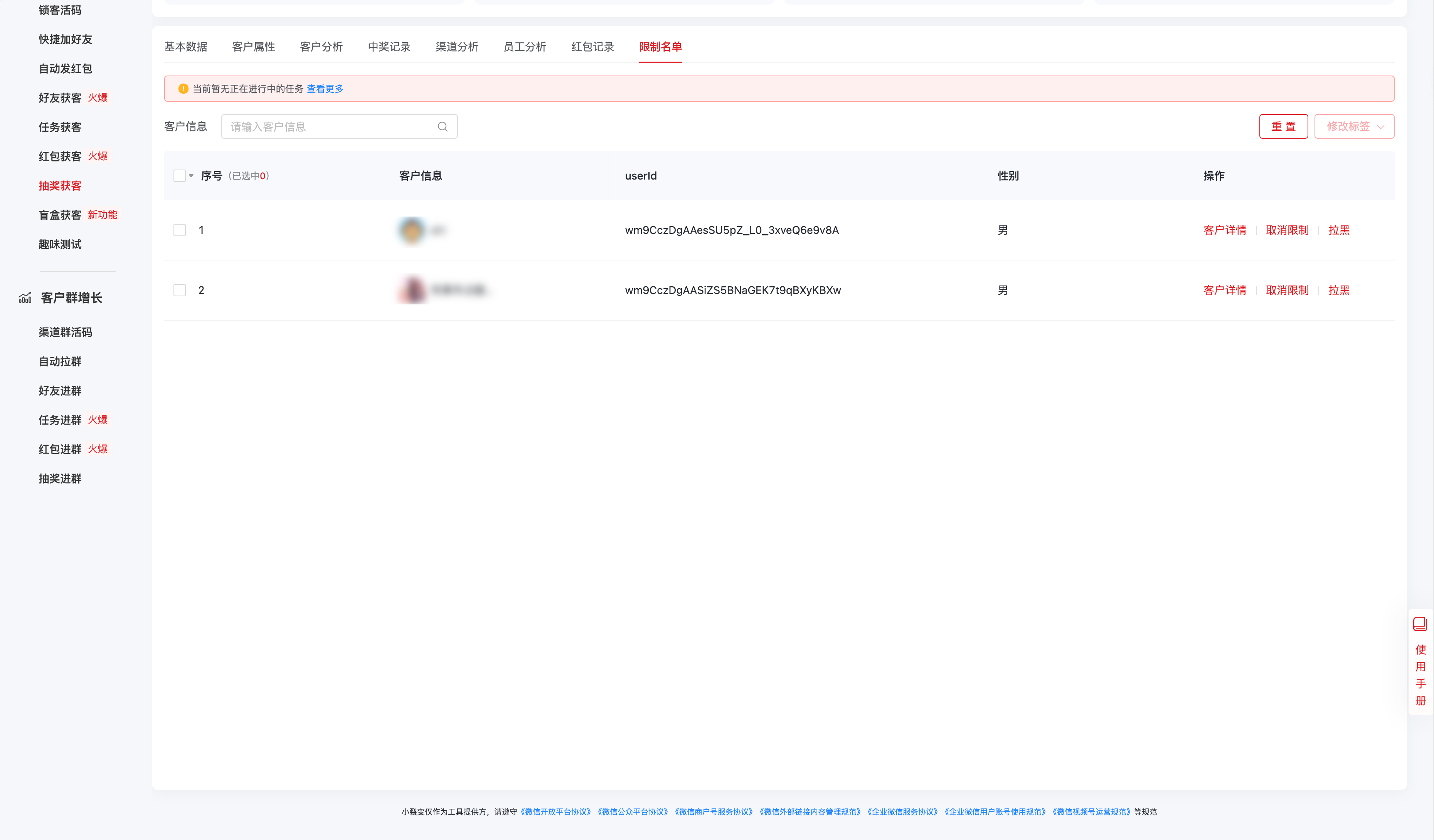Click 拉黑 on the second customer row
1434x840 pixels.
(1339, 289)
